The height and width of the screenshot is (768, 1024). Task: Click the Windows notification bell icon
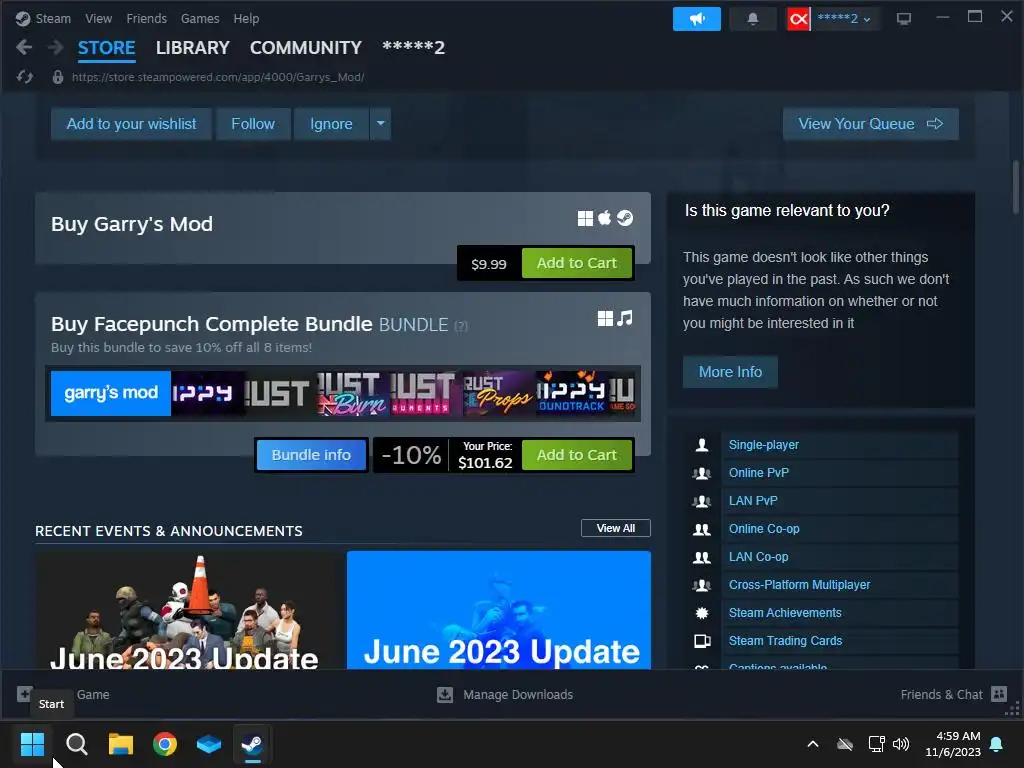[x=997, y=744]
